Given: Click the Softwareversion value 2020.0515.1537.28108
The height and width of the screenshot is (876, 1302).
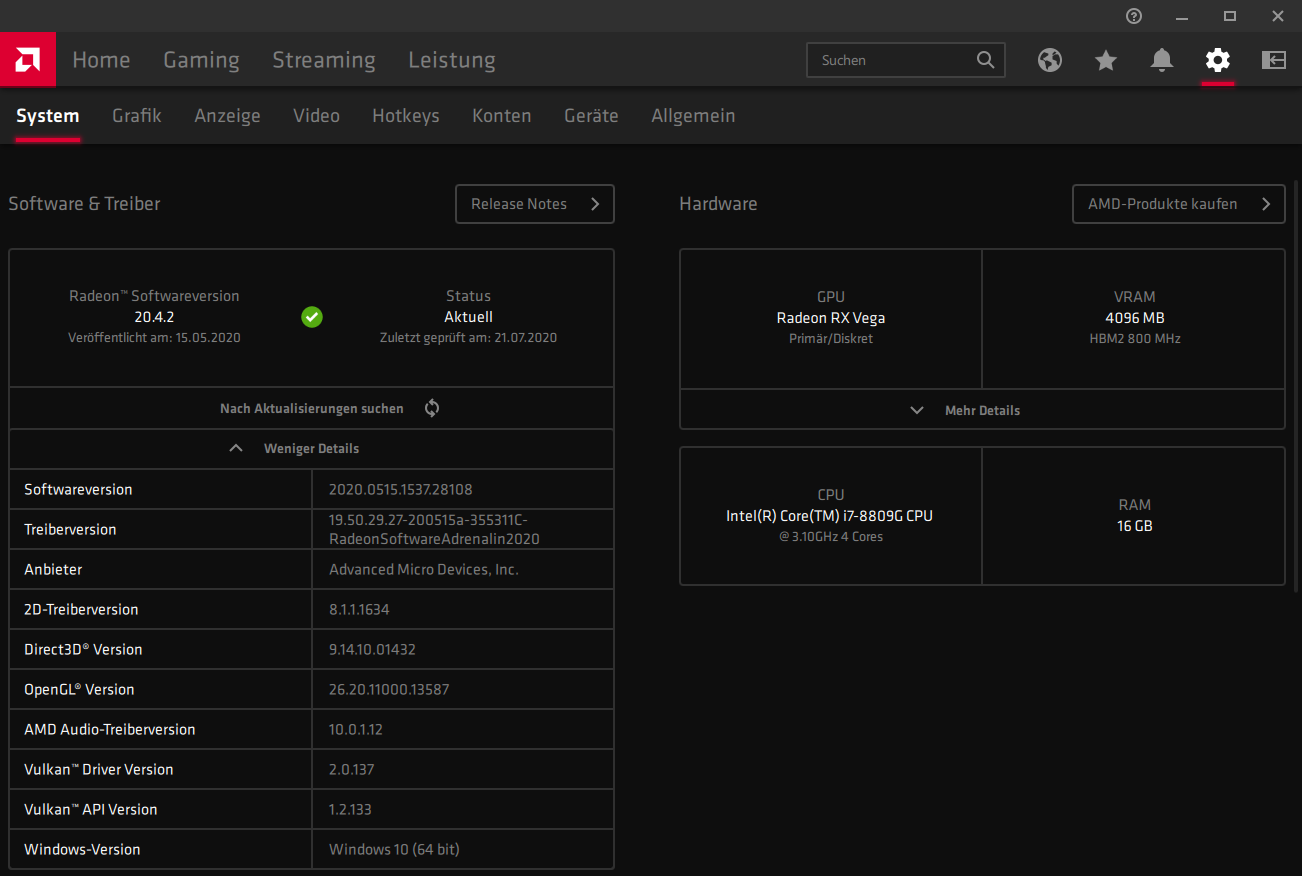Looking at the screenshot, I should pyautogui.click(x=400, y=489).
